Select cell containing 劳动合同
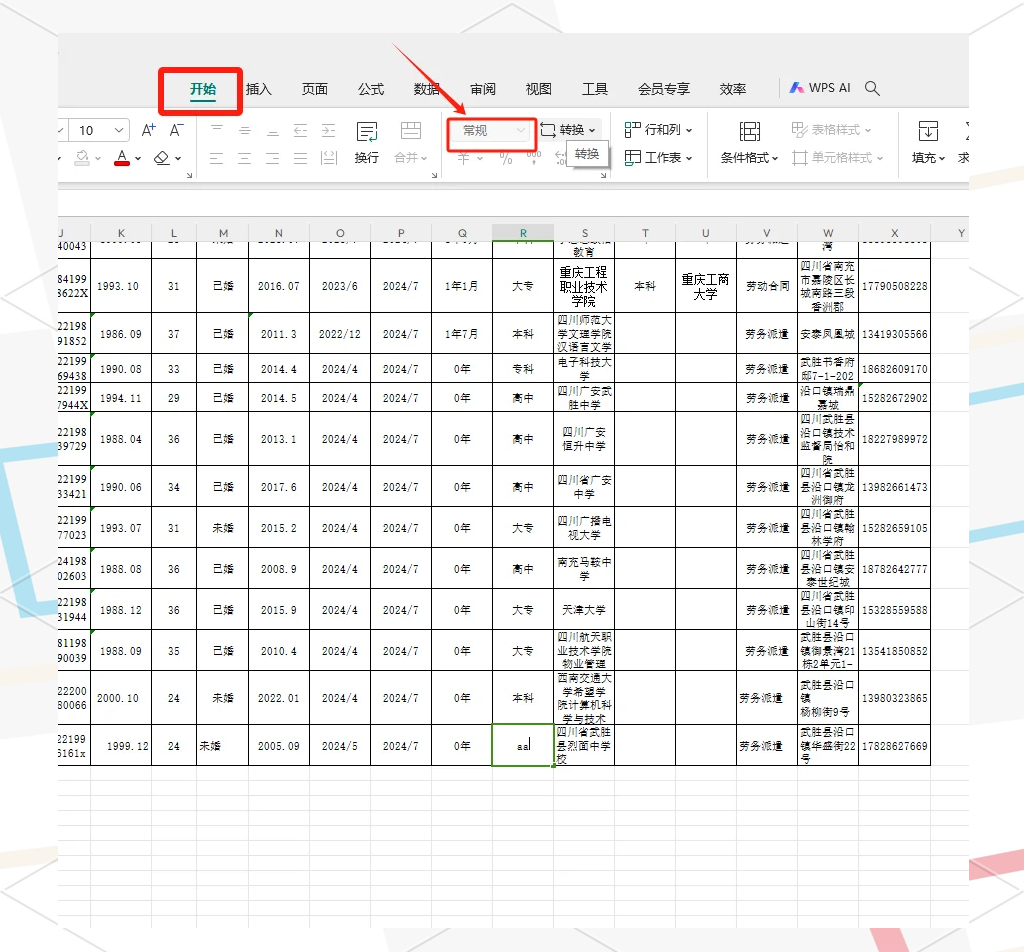 pyautogui.click(x=767, y=286)
